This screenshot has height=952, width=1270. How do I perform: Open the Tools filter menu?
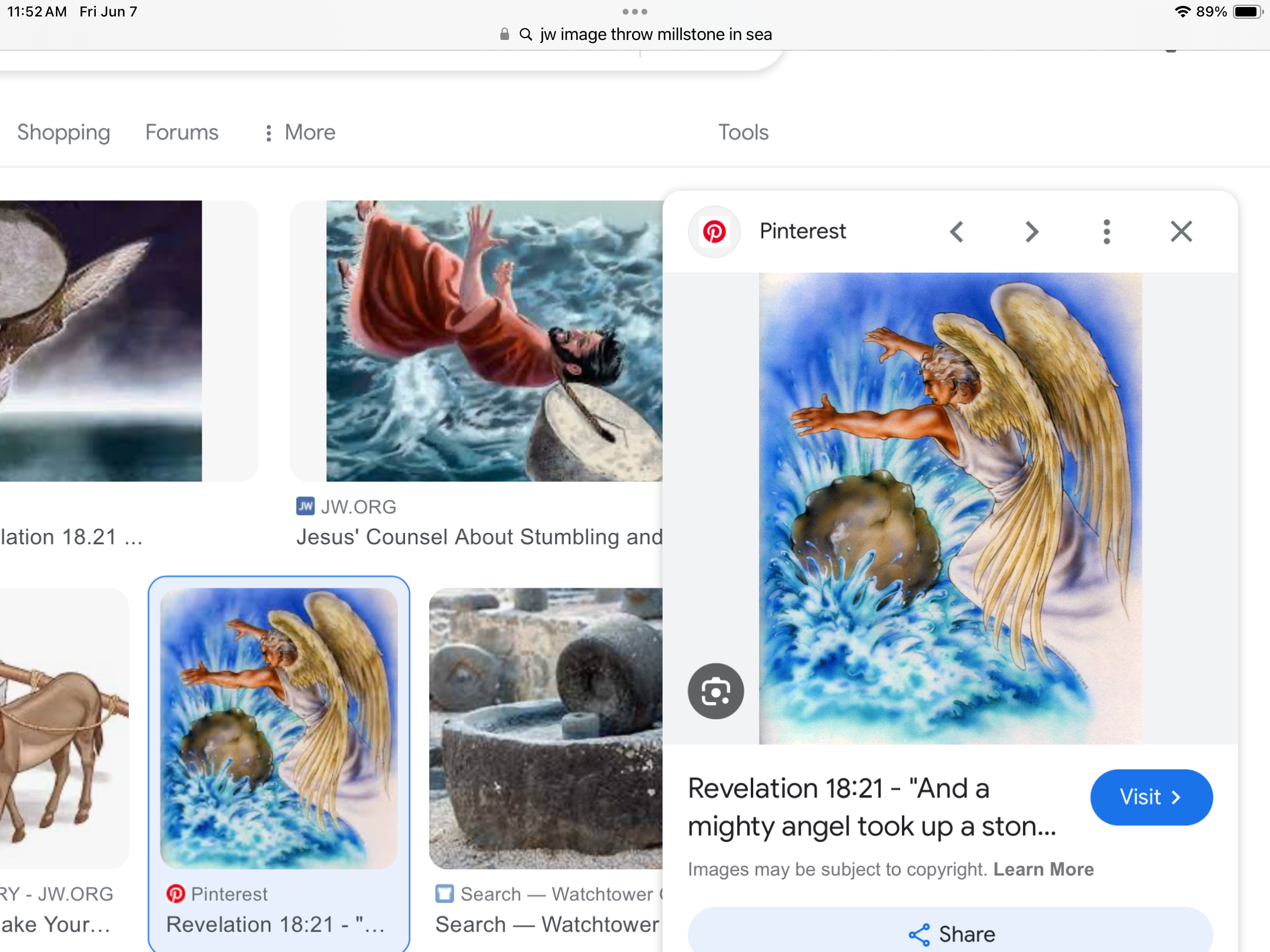click(743, 132)
